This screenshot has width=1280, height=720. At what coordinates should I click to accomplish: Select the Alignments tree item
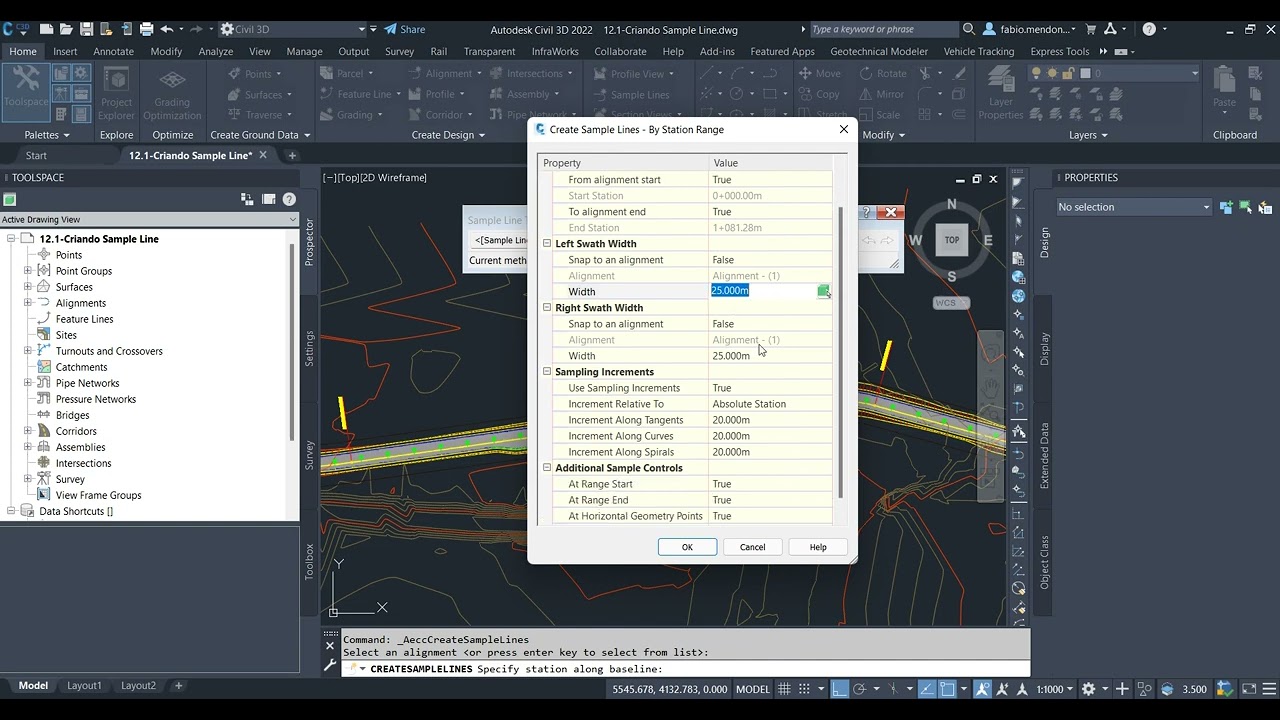point(81,303)
